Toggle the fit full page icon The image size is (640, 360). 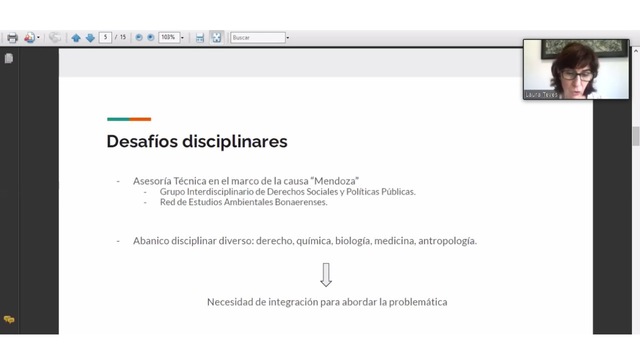click(x=216, y=38)
